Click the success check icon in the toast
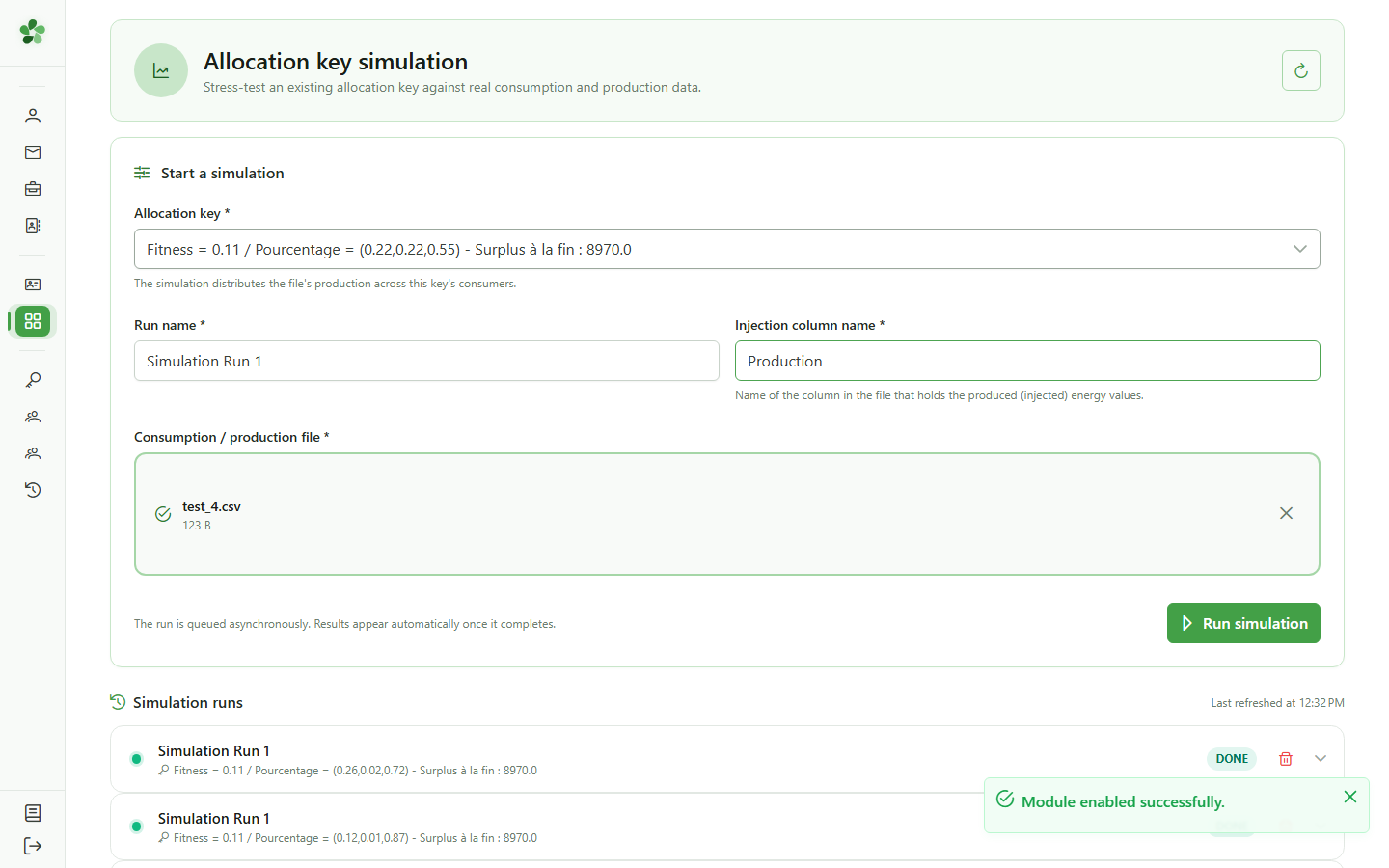This screenshot has width=1389, height=868. tap(1005, 800)
